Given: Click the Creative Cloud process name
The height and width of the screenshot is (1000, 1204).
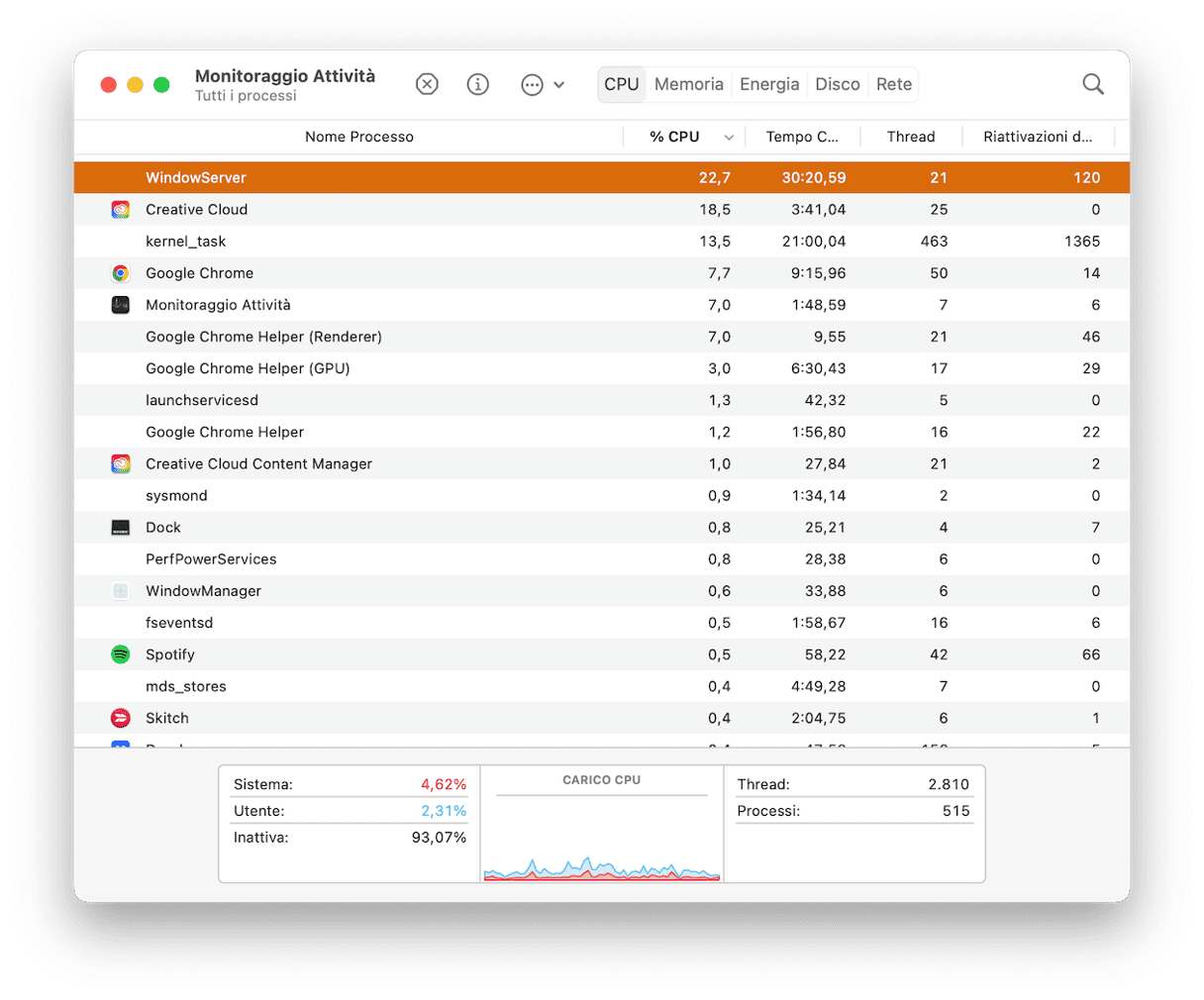Looking at the screenshot, I should 196,210.
